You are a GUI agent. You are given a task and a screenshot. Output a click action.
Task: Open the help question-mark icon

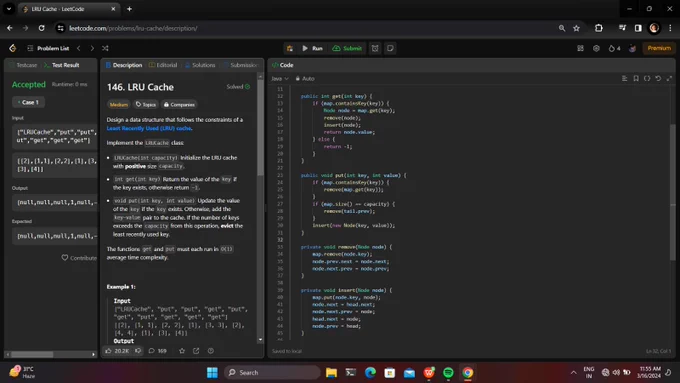coord(211,350)
